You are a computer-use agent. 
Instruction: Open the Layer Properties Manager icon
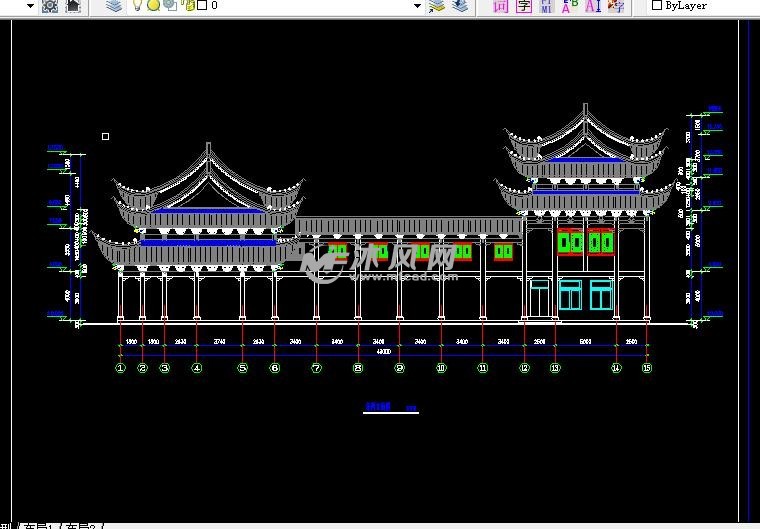pyautogui.click(x=114, y=6)
